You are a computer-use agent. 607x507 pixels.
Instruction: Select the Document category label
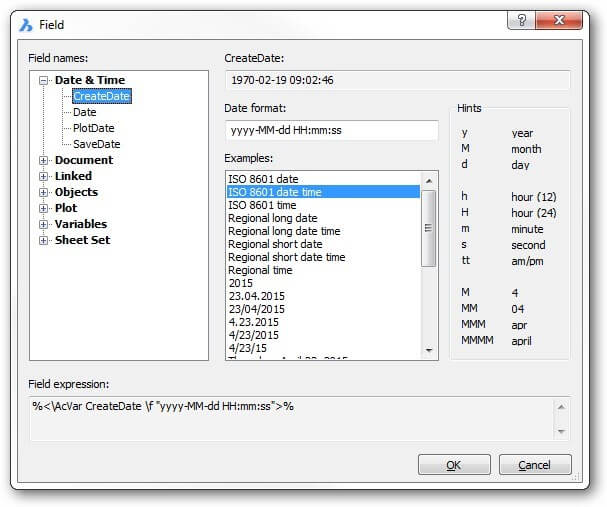(84, 160)
